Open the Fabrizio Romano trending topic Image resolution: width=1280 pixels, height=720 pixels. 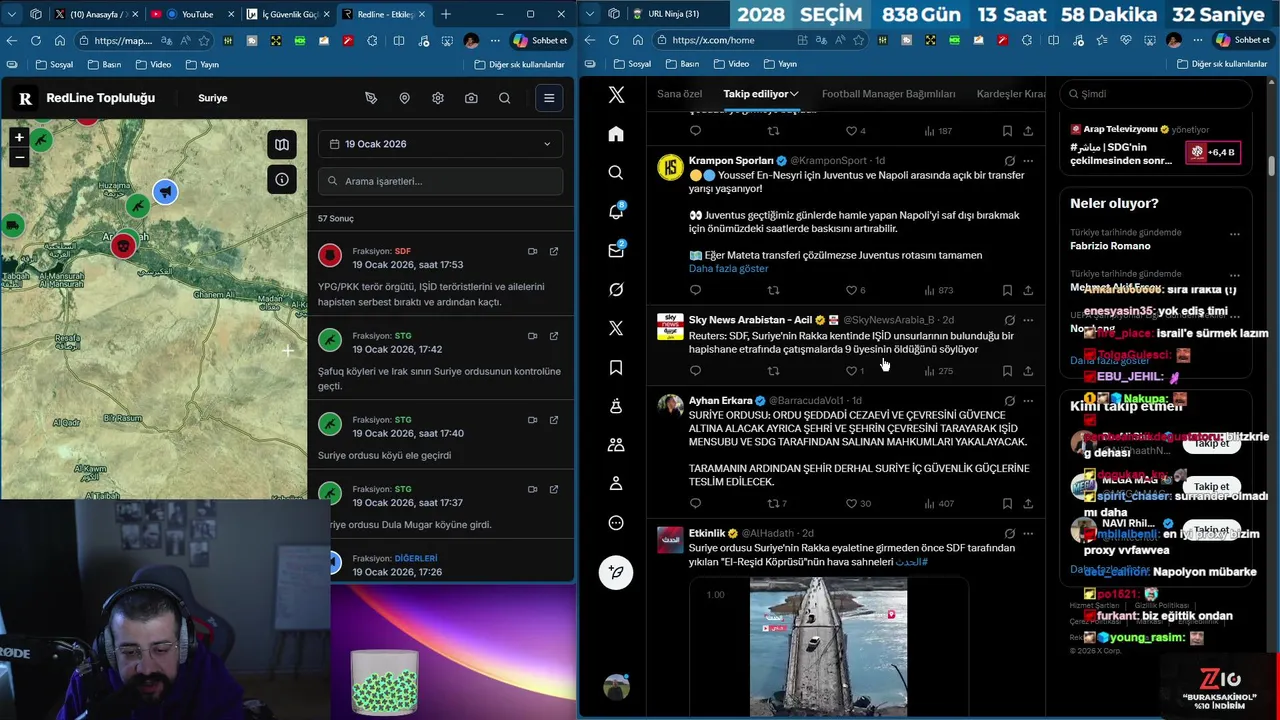pyautogui.click(x=1110, y=246)
